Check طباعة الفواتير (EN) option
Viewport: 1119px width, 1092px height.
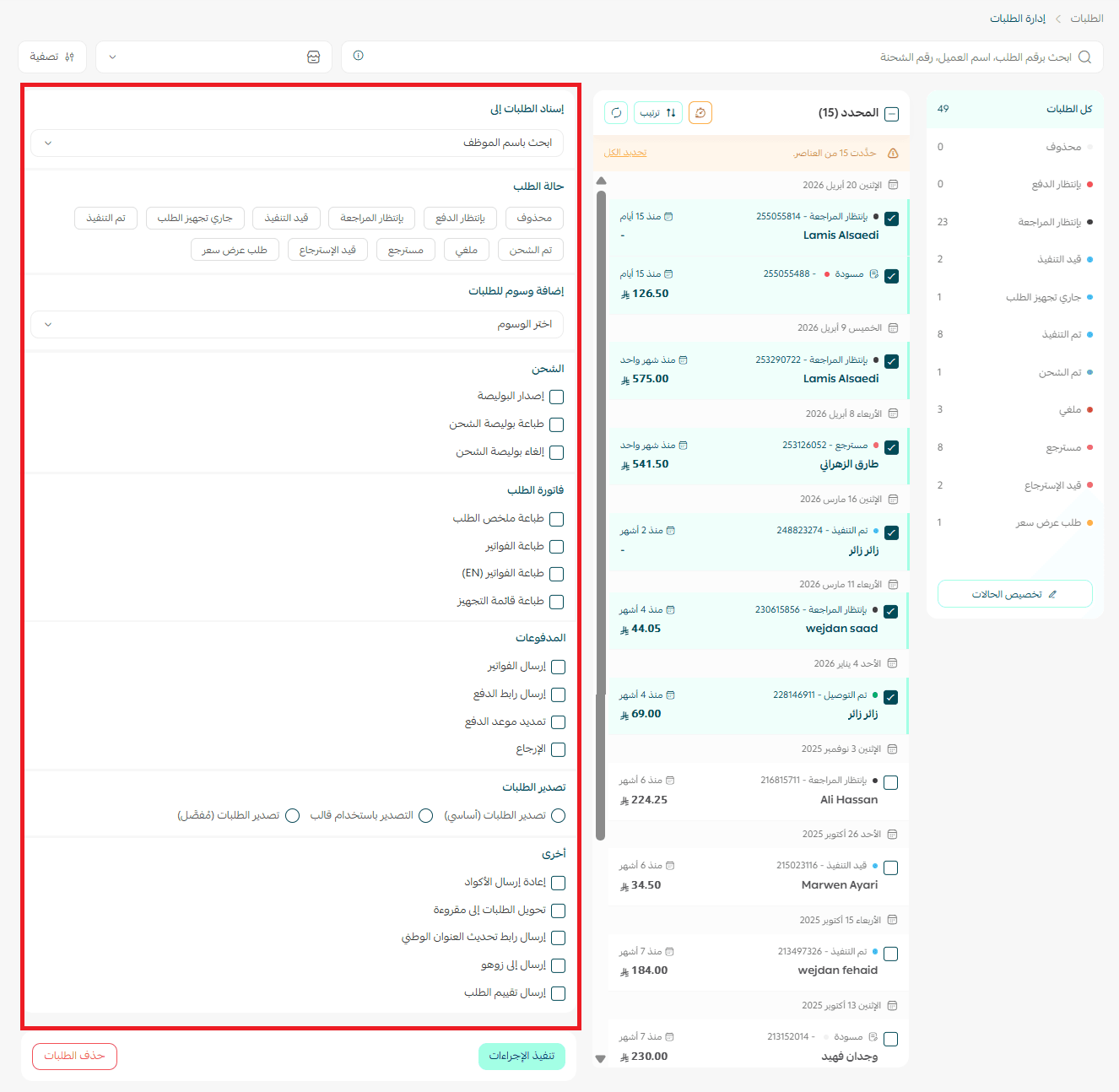556,574
